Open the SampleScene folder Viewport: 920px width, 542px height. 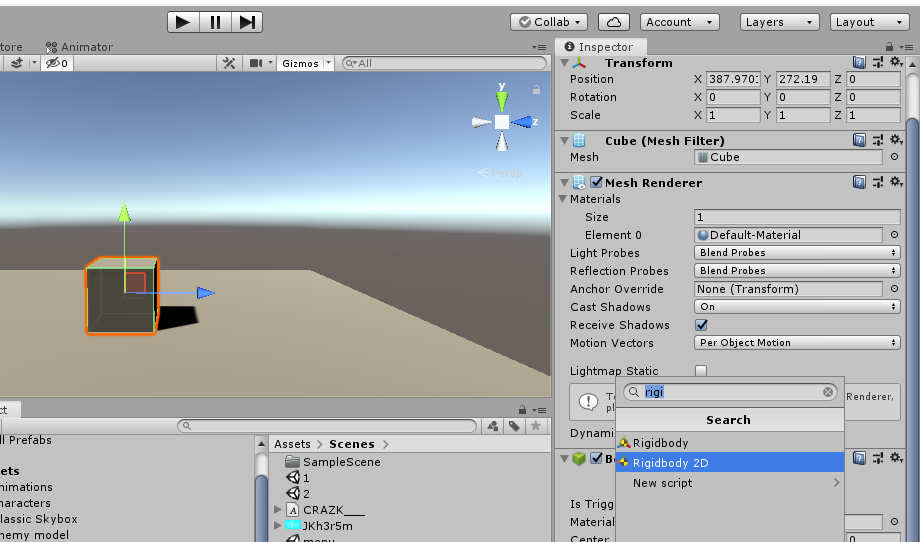click(x=333, y=462)
